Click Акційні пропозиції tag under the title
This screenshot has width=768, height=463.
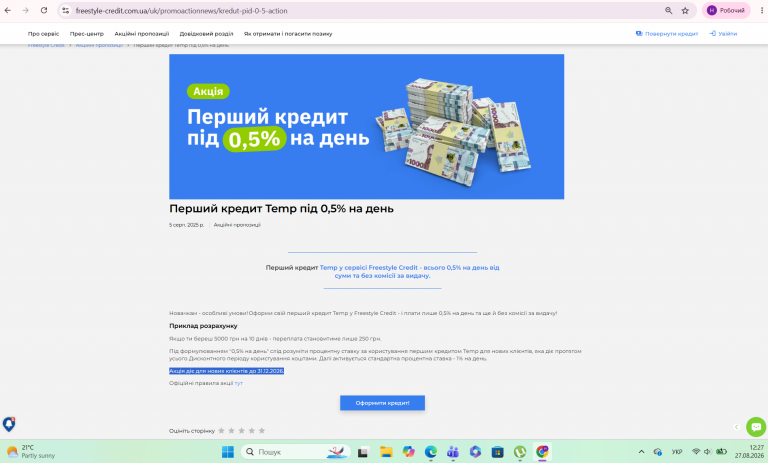(237, 225)
